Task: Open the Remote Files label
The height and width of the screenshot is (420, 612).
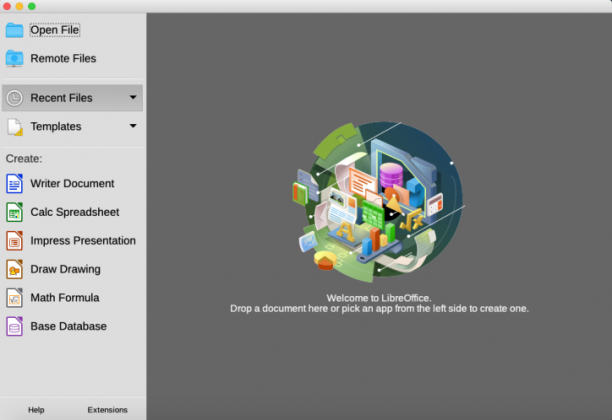Action: 63,59
